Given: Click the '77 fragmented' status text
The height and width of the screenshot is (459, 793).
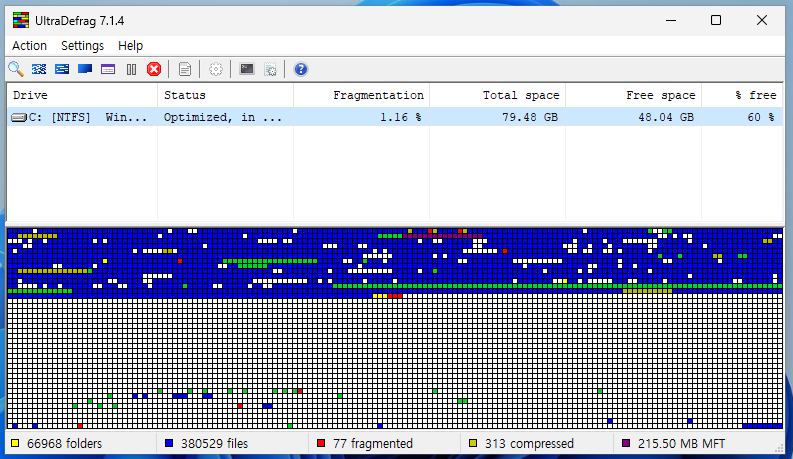Looking at the screenshot, I should 373,444.
